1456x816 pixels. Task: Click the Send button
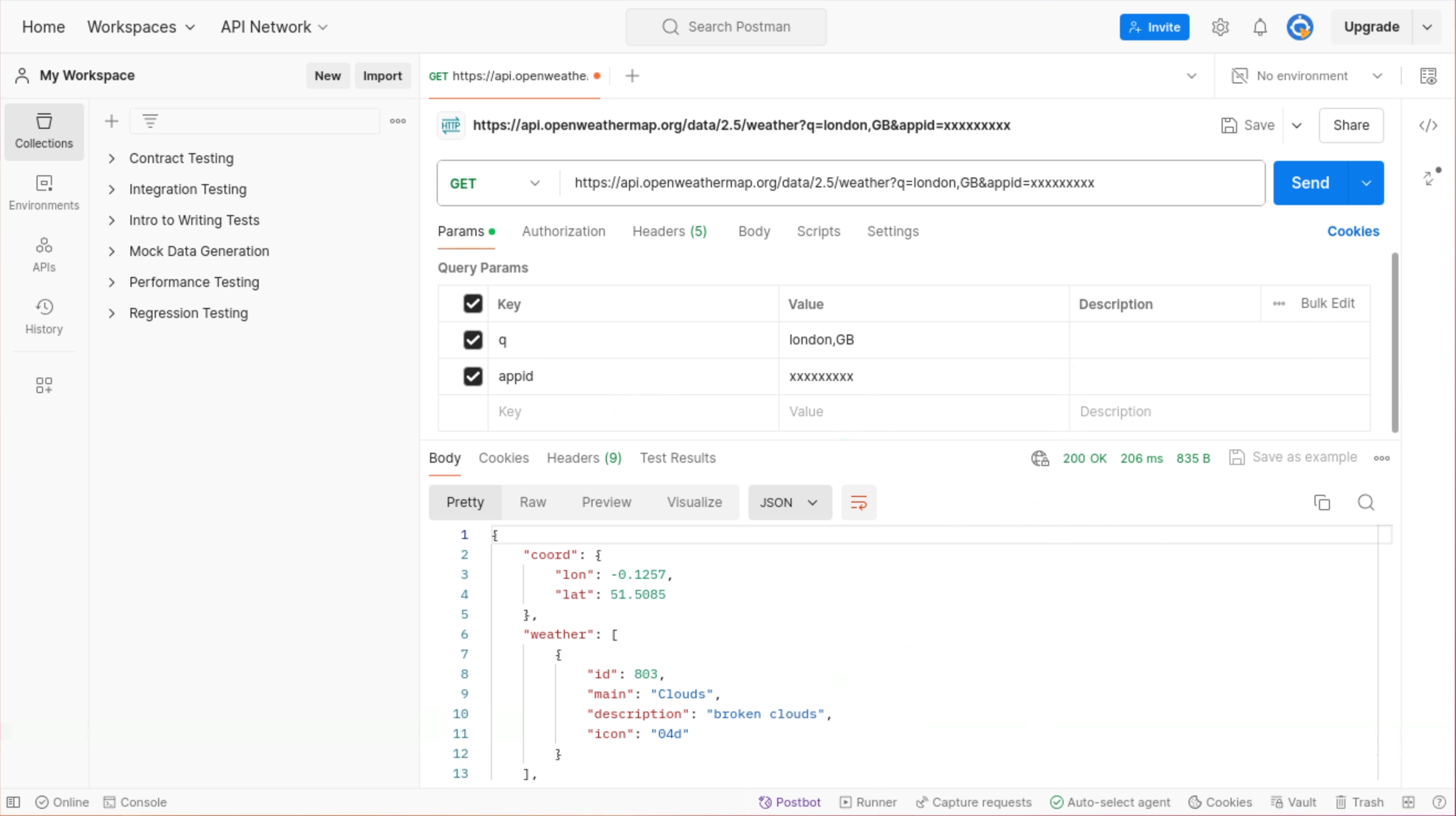pyautogui.click(x=1310, y=183)
